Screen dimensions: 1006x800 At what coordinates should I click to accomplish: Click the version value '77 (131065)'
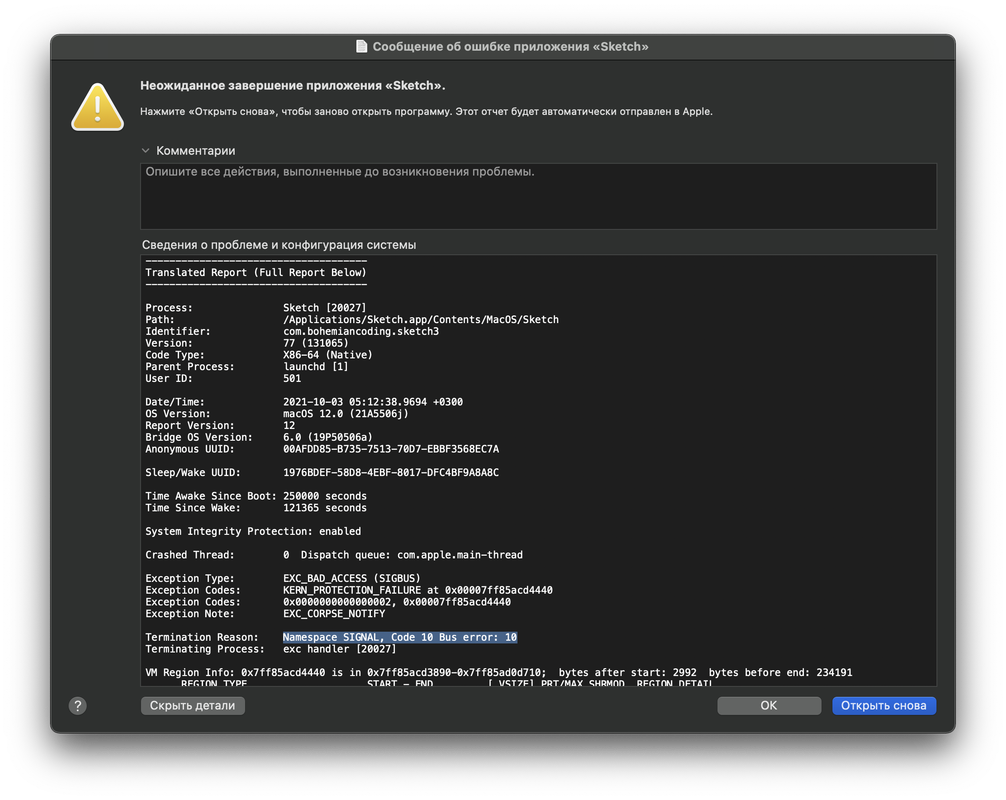tap(316, 343)
